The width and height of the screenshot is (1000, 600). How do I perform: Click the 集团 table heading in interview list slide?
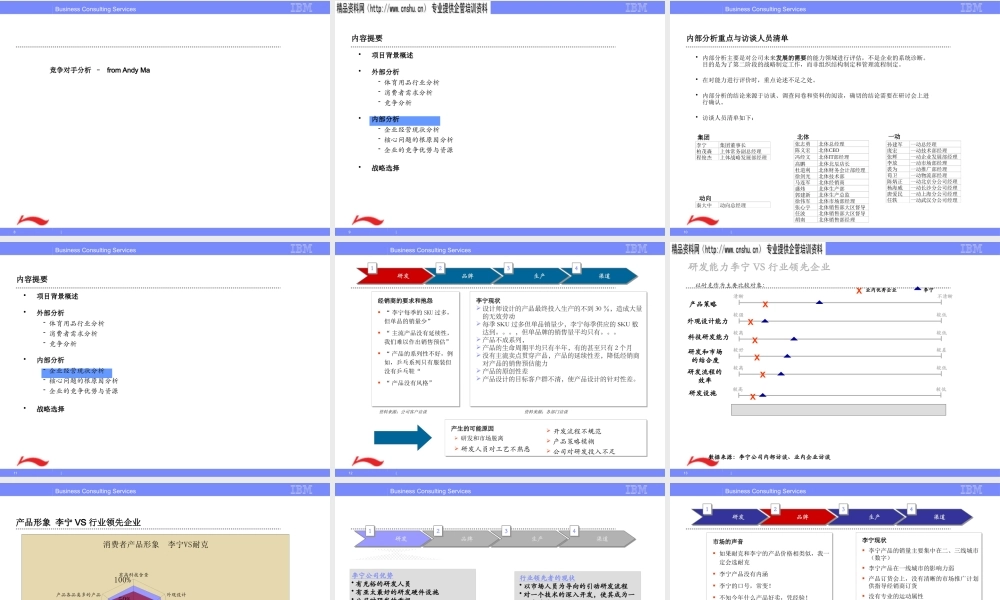703,137
